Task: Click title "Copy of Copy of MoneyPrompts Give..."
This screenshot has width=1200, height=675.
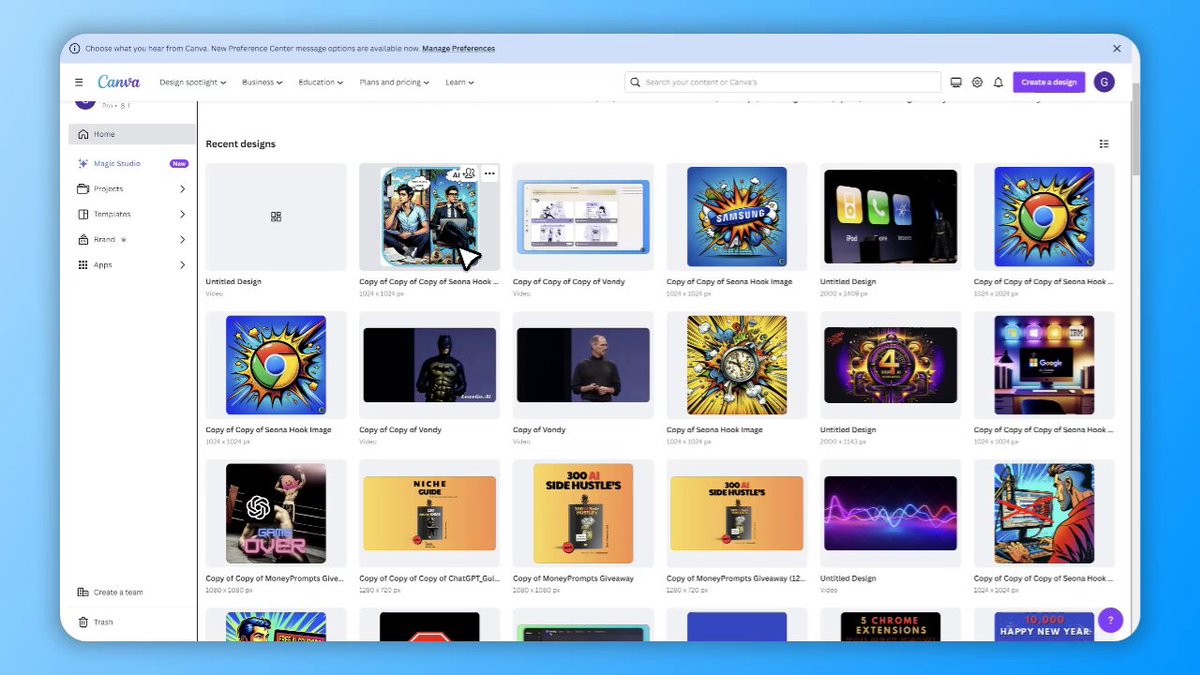Action: pyautogui.click(x=275, y=578)
